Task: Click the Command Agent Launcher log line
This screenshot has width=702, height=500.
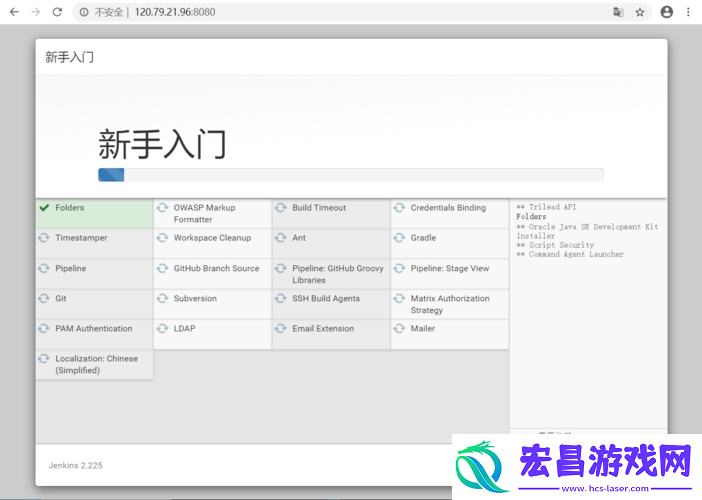Action: (569, 254)
